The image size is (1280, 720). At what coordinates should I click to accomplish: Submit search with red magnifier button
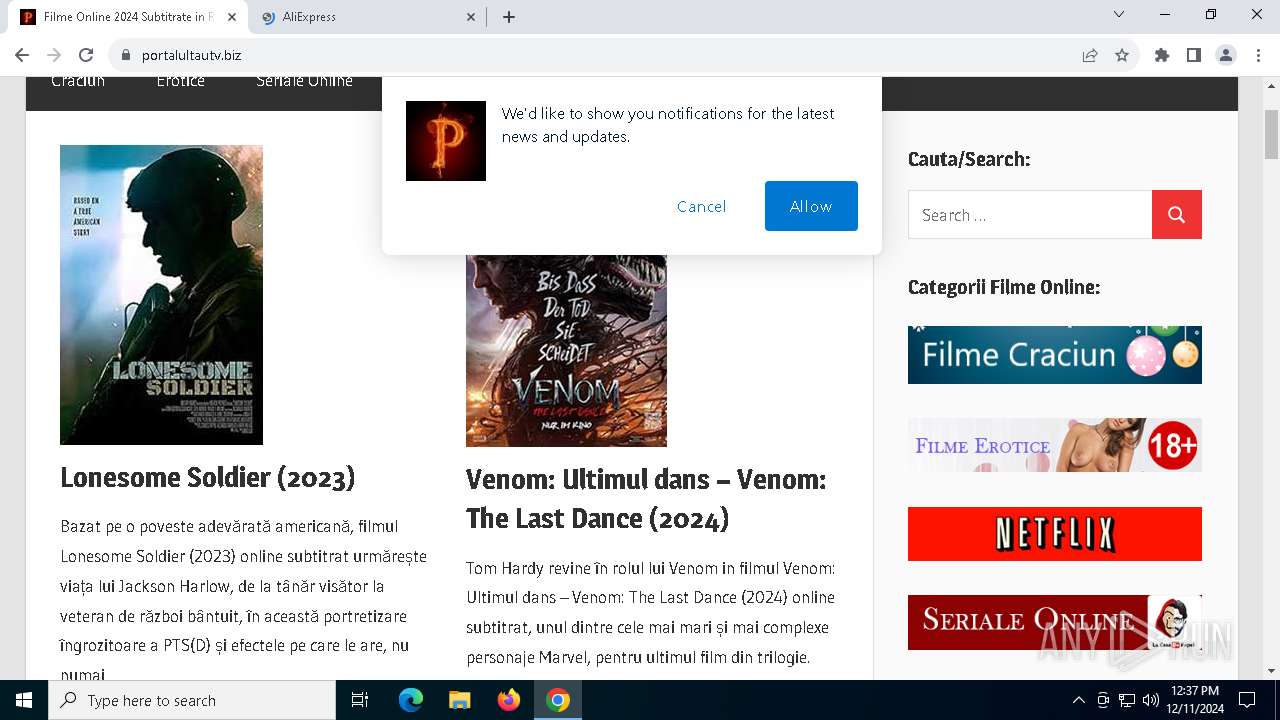[1177, 215]
